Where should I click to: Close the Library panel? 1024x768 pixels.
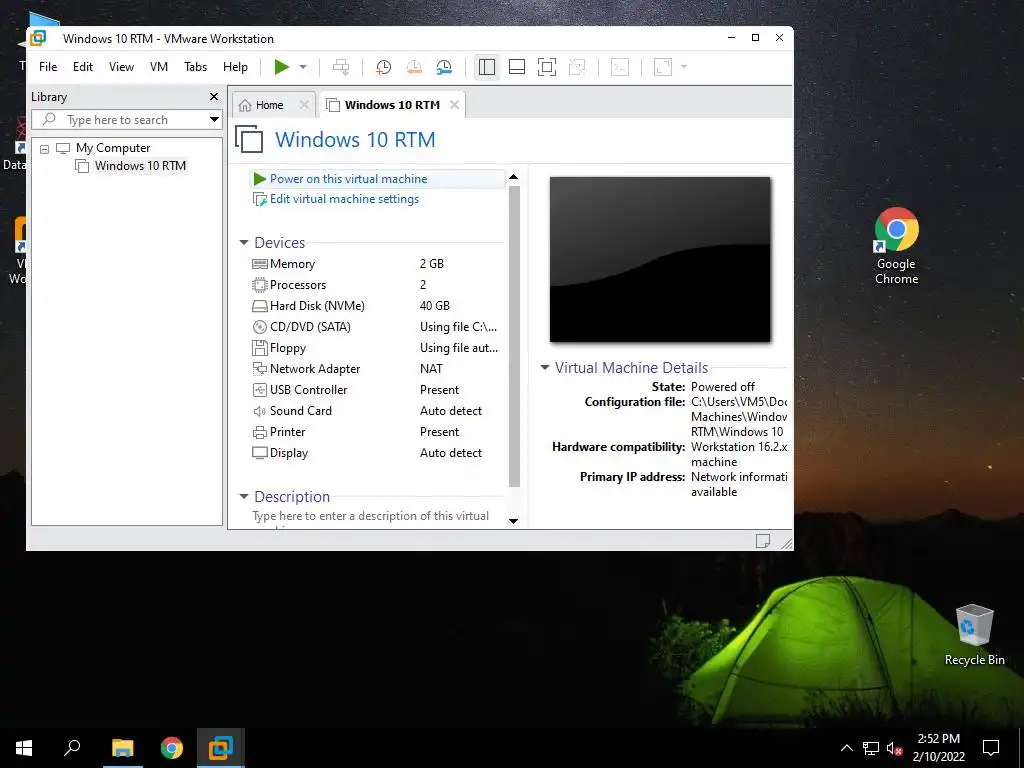pyautogui.click(x=214, y=97)
